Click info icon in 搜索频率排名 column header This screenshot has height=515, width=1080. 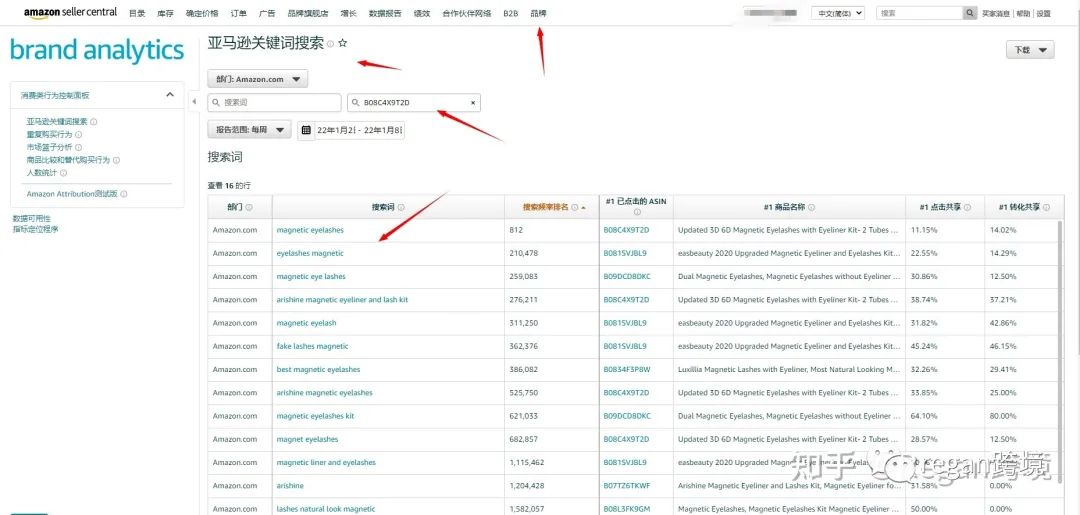pos(574,207)
